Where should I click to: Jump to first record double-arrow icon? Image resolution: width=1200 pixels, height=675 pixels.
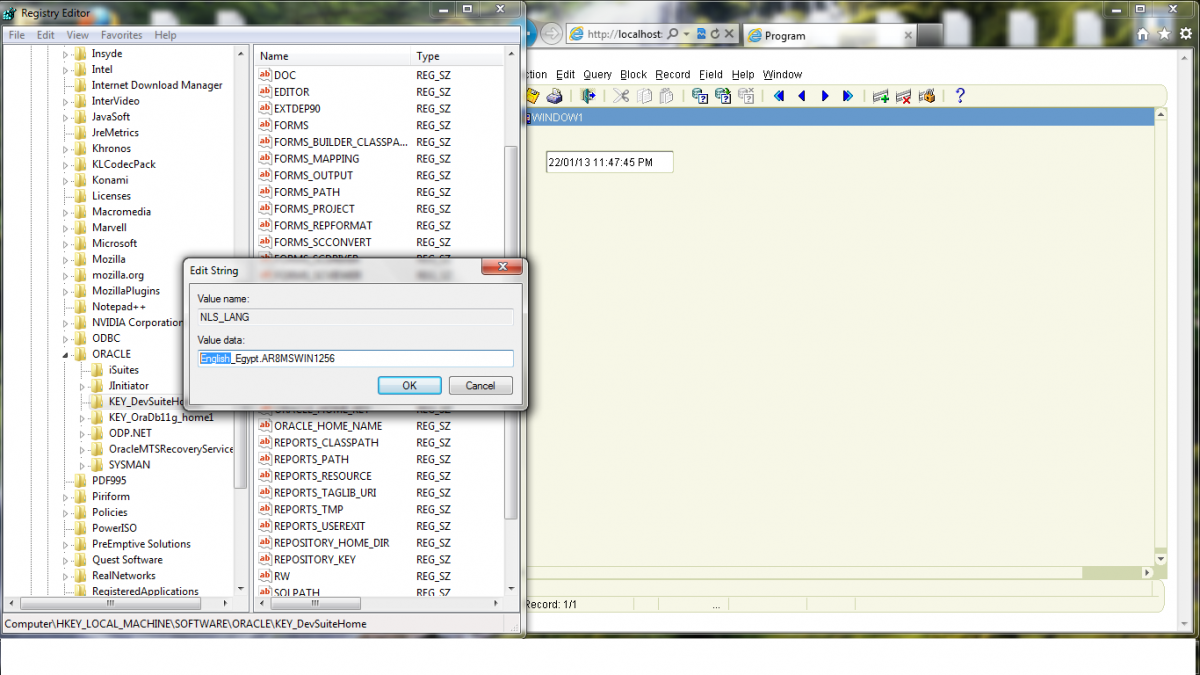[778, 96]
